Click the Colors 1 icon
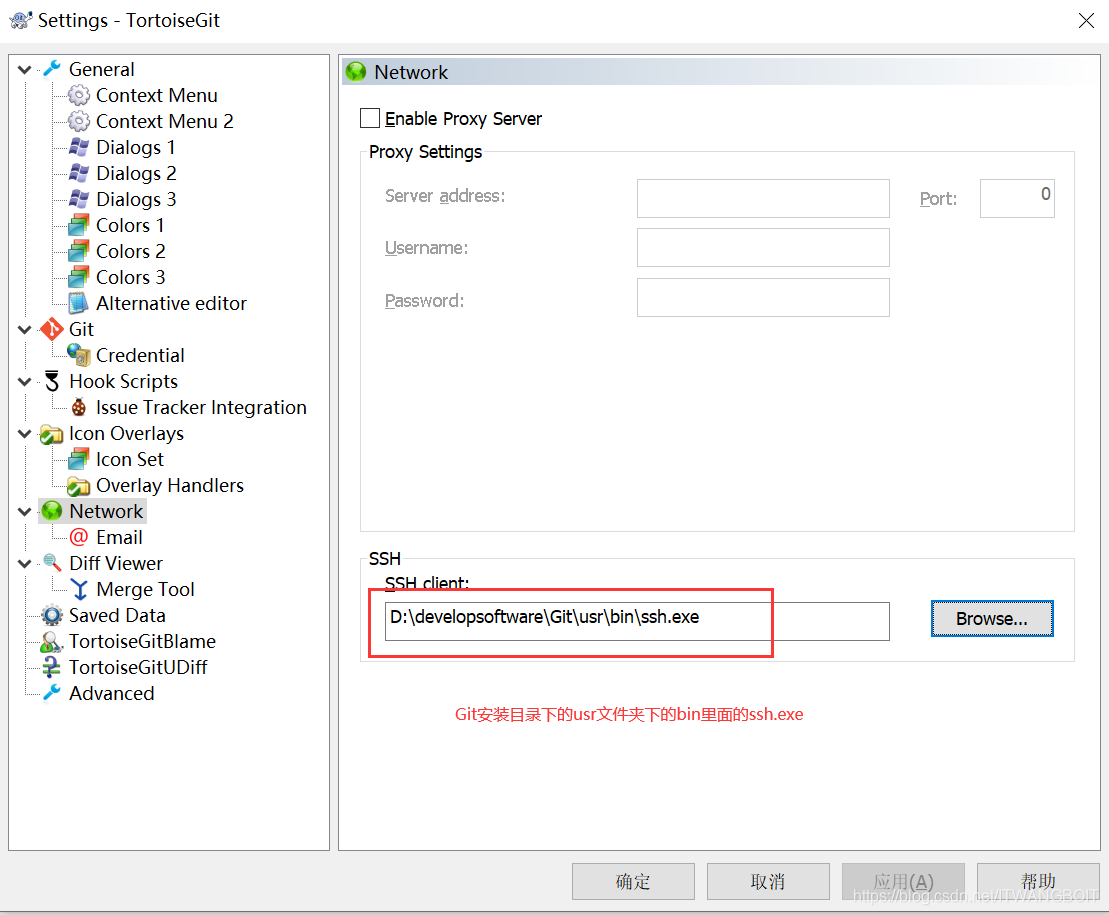The height and width of the screenshot is (915, 1109). 79,226
